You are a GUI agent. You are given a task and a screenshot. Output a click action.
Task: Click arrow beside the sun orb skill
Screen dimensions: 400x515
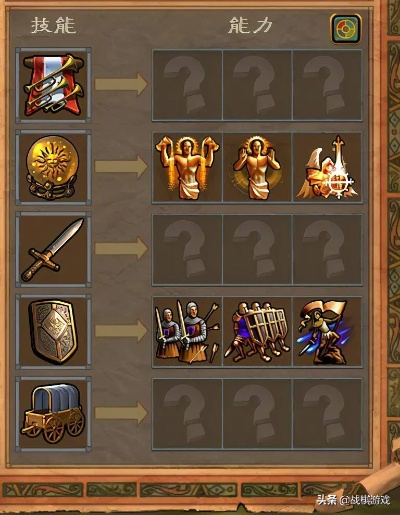[x=121, y=166]
